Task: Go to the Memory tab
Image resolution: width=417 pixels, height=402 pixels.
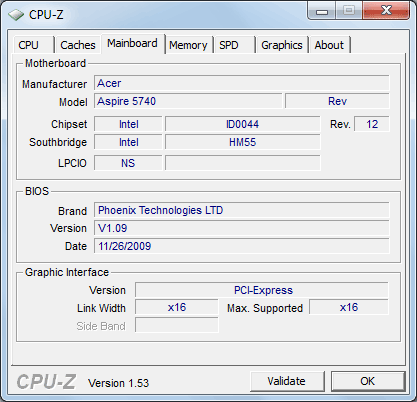Action: point(188,45)
